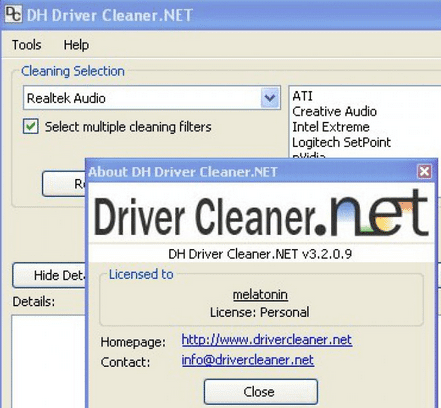441x408 pixels.
Task: Click inside the Details text area
Action: point(48,361)
